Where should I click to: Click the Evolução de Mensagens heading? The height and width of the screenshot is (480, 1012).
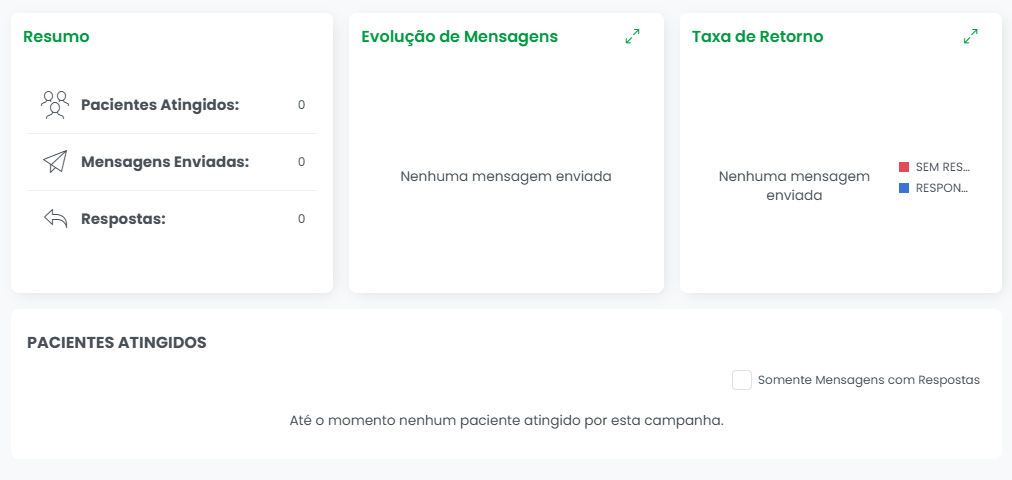[460, 37]
